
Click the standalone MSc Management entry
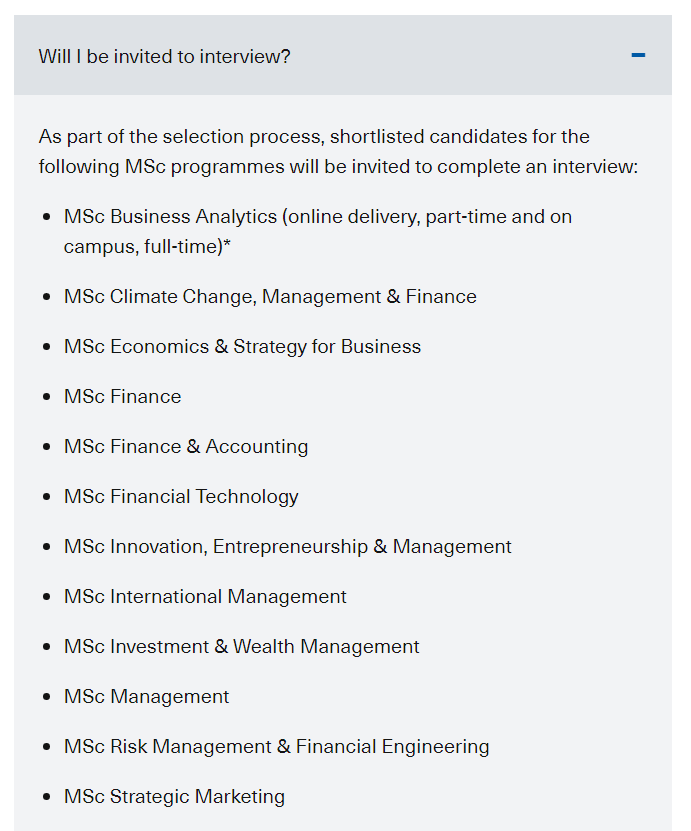tap(146, 697)
